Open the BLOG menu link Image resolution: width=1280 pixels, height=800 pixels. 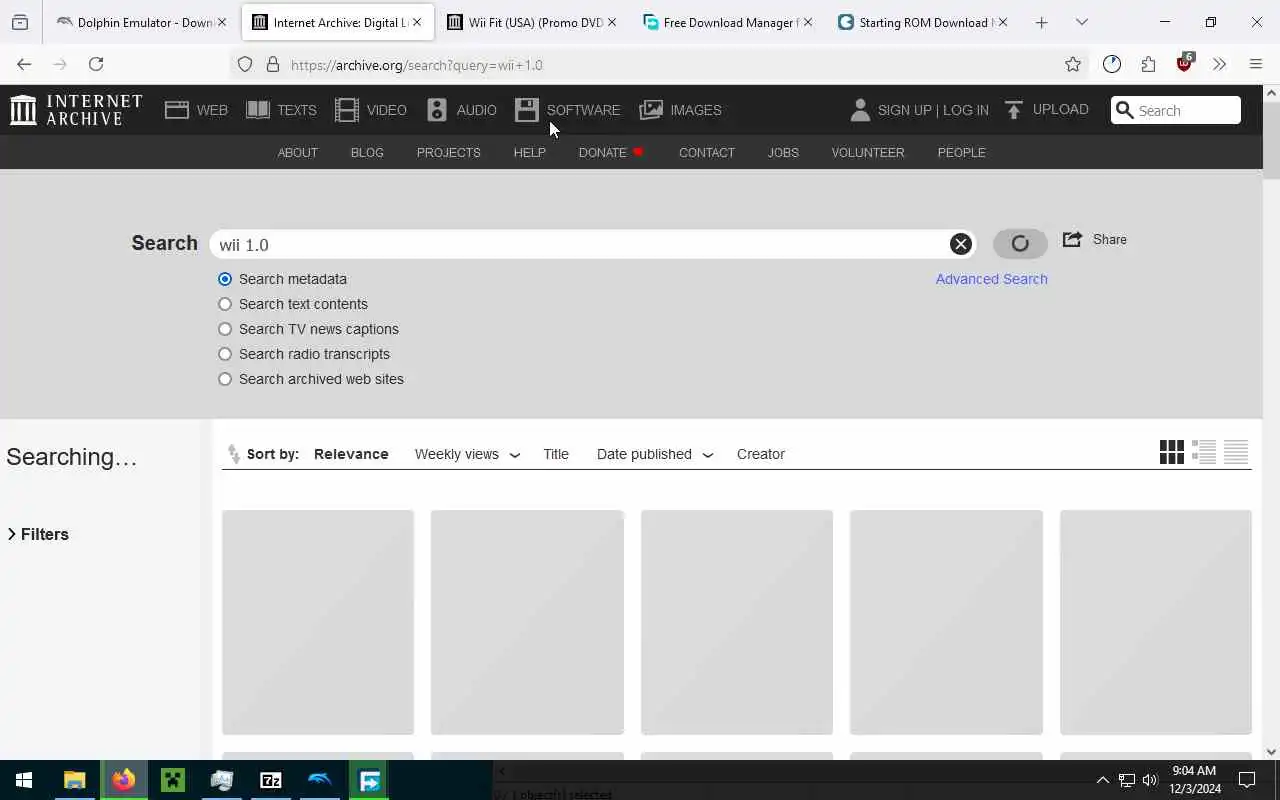pyautogui.click(x=367, y=152)
